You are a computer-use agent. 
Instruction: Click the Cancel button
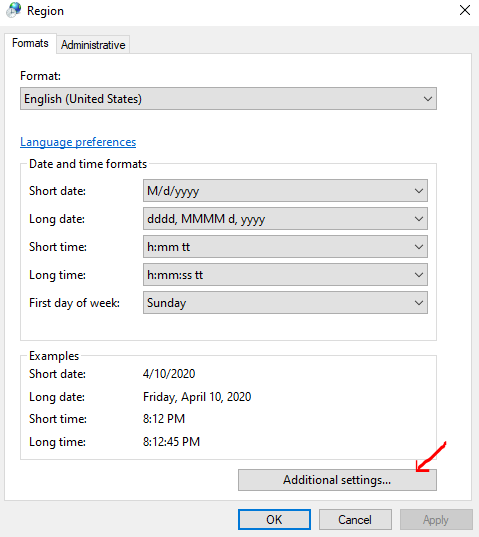click(355, 520)
